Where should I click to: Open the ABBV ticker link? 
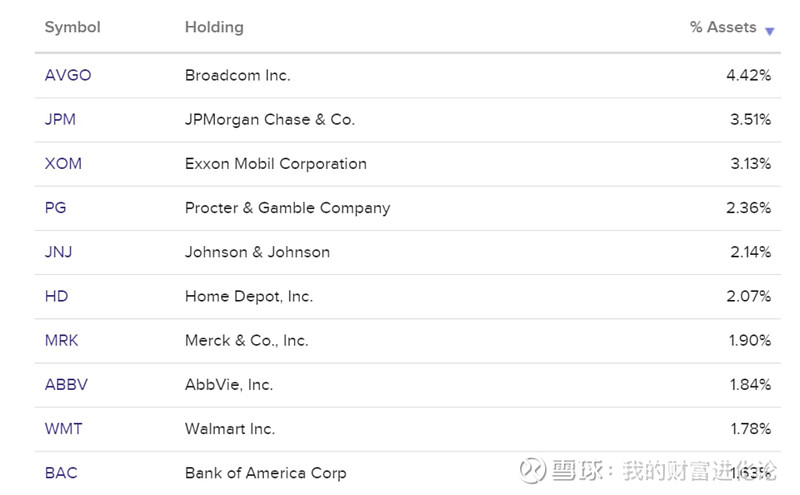[65, 384]
